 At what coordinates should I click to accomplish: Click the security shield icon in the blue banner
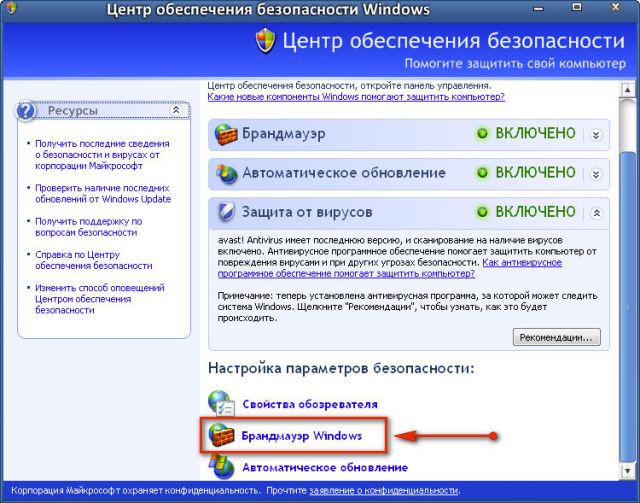coord(266,40)
